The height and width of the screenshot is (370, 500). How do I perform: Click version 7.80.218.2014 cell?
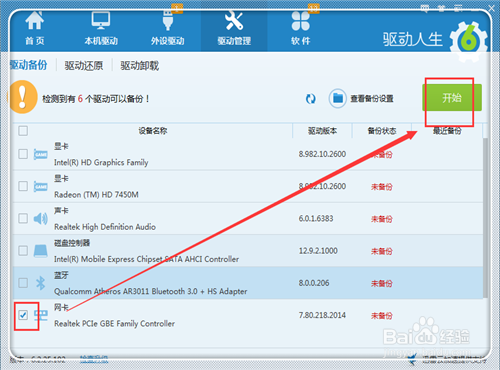[322, 315]
